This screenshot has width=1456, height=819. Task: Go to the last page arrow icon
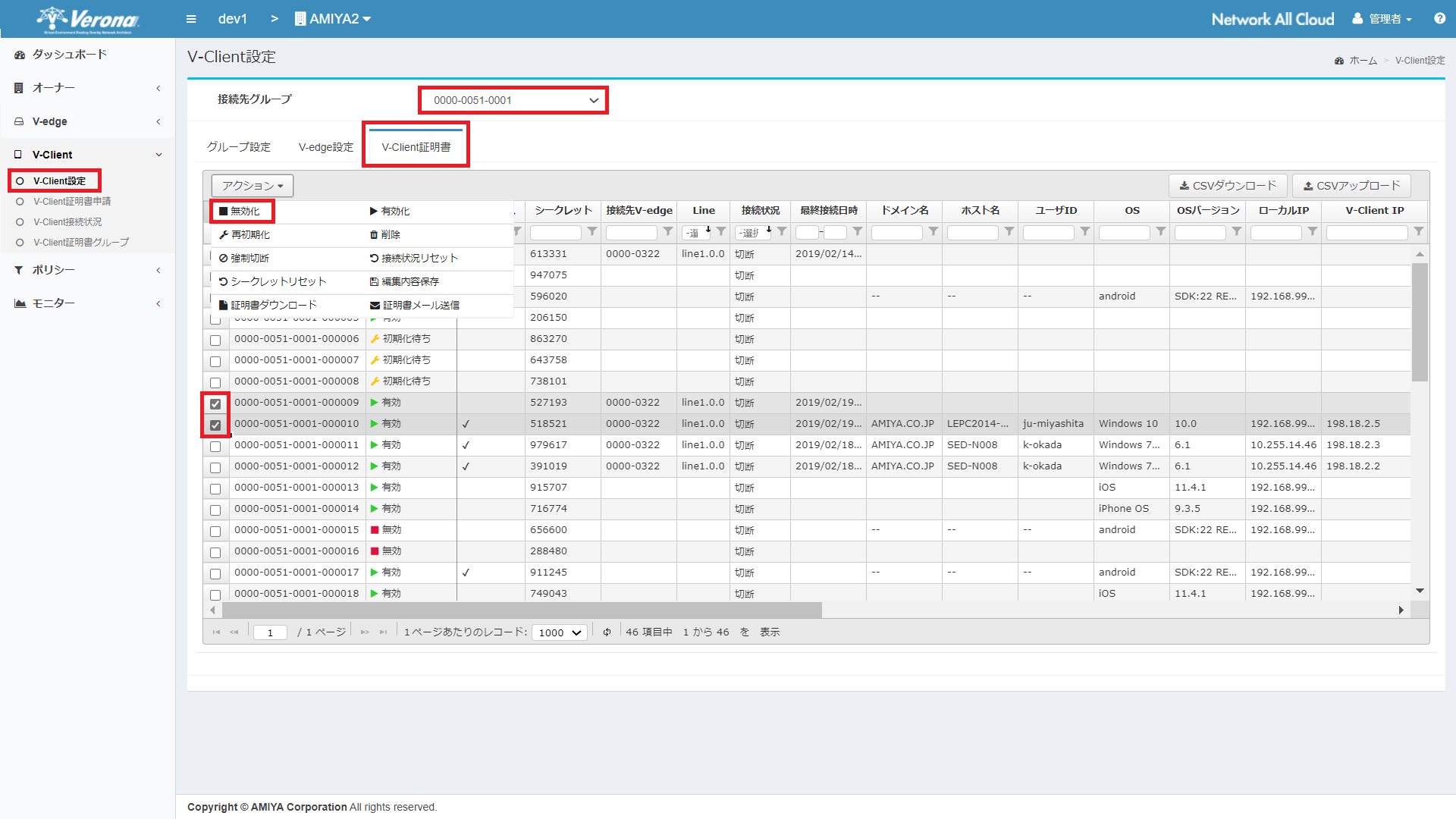pyautogui.click(x=384, y=632)
